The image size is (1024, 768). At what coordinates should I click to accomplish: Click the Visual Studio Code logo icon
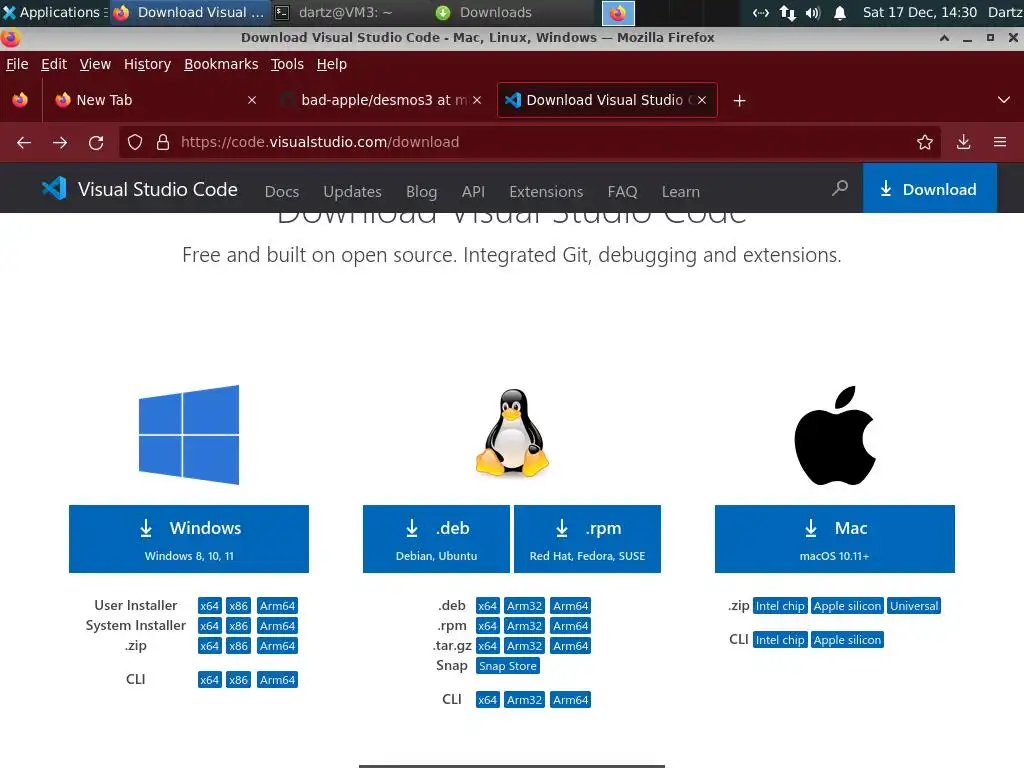point(54,189)
